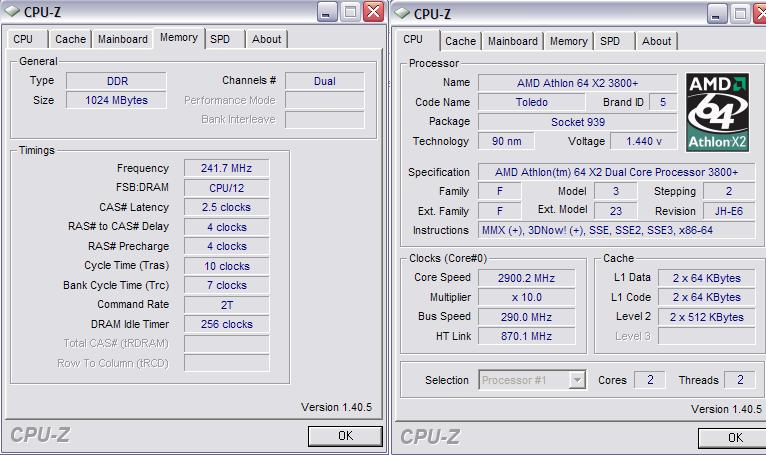Viewport: 766px width, 455px height.
Task: Click Core Speed value 2900.2 MHz
Action: (x=526, y=278)
